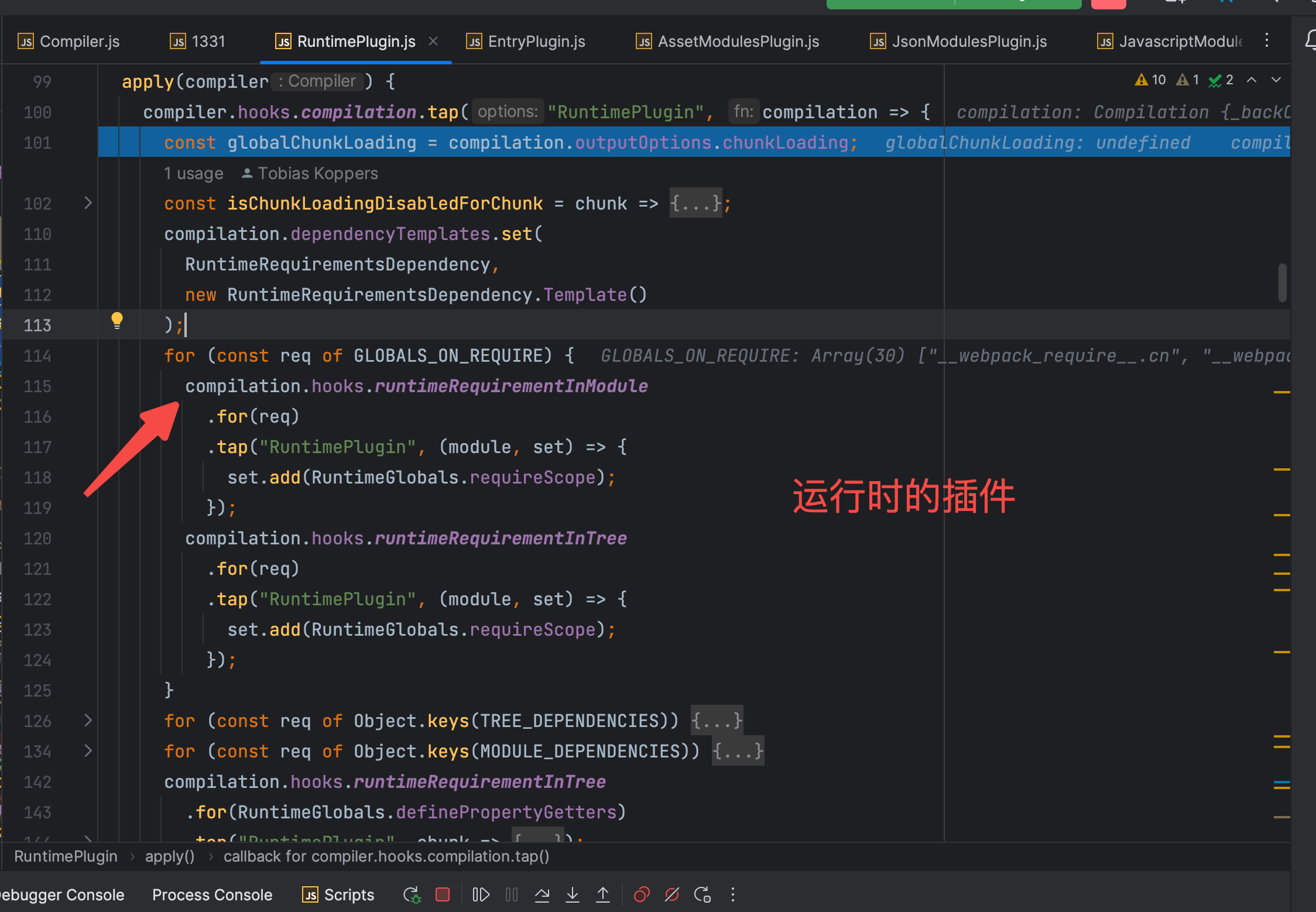The image size is (1316, 912).
Task: Resume program execution
Action: tap(481, 894)
